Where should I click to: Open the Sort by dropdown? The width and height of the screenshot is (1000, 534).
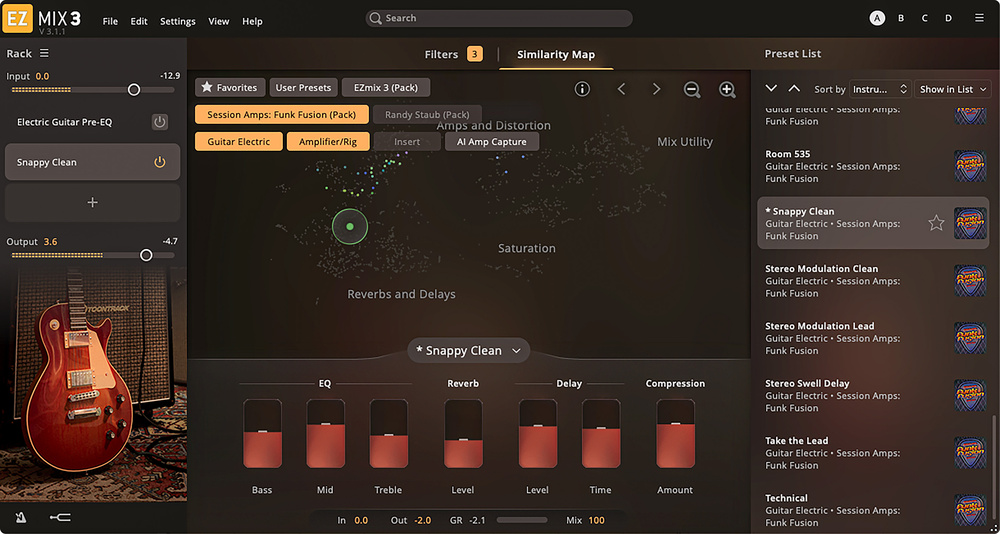click(880, 89)
